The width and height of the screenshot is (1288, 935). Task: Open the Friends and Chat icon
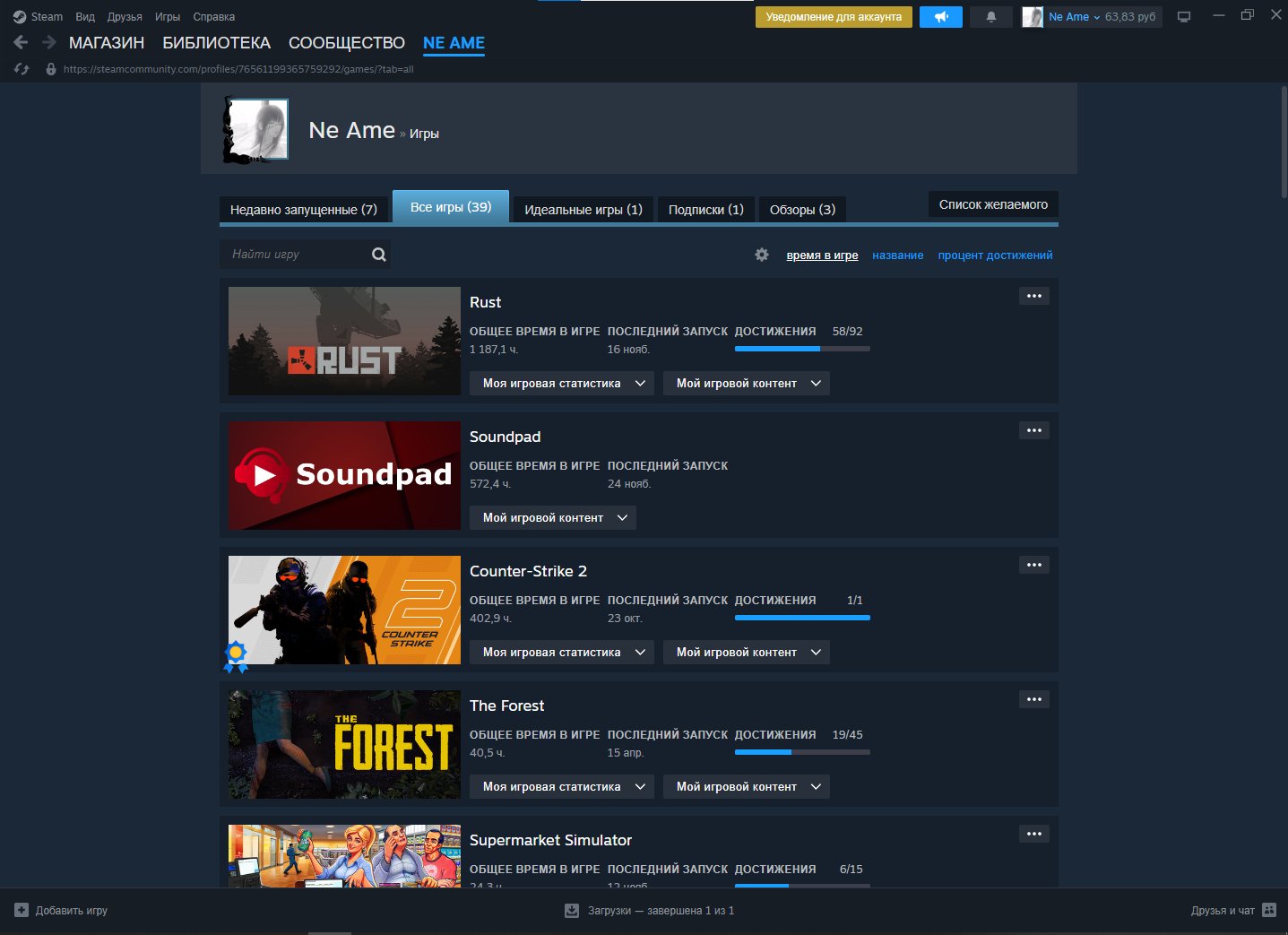pos(1268,910)
